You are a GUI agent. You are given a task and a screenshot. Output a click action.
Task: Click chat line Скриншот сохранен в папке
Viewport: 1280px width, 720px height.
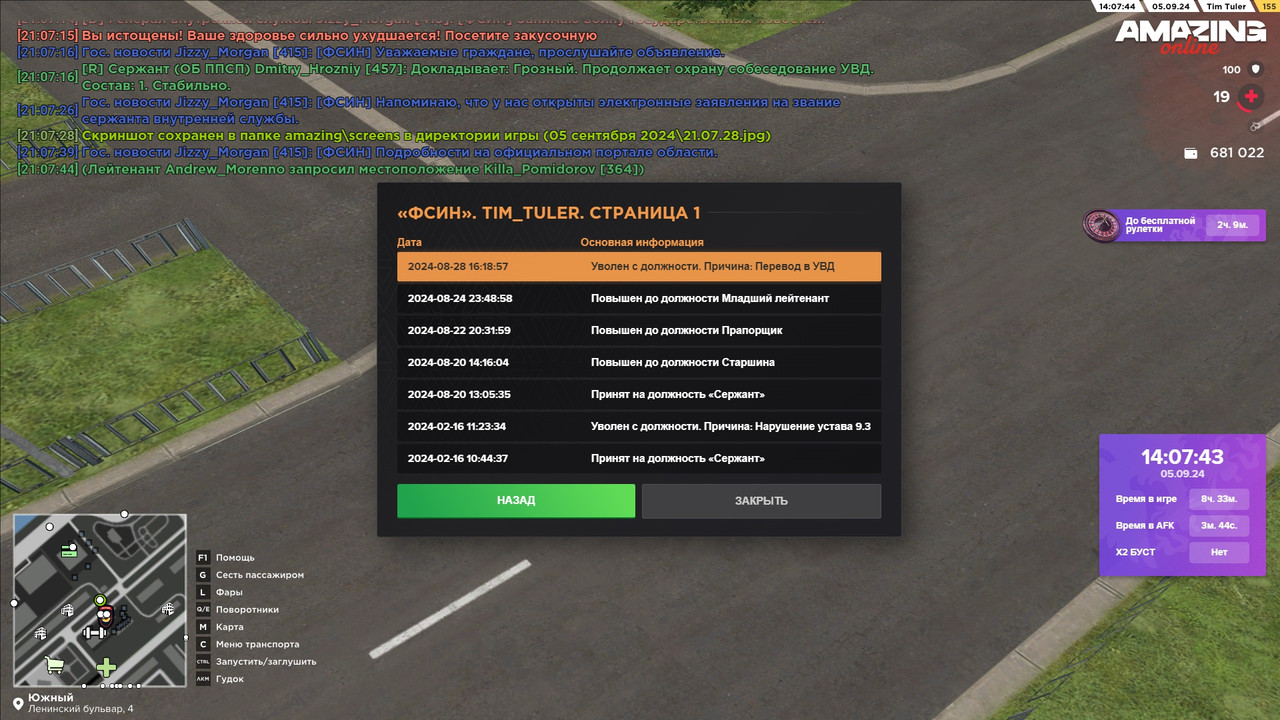click(x=394, y=135)
